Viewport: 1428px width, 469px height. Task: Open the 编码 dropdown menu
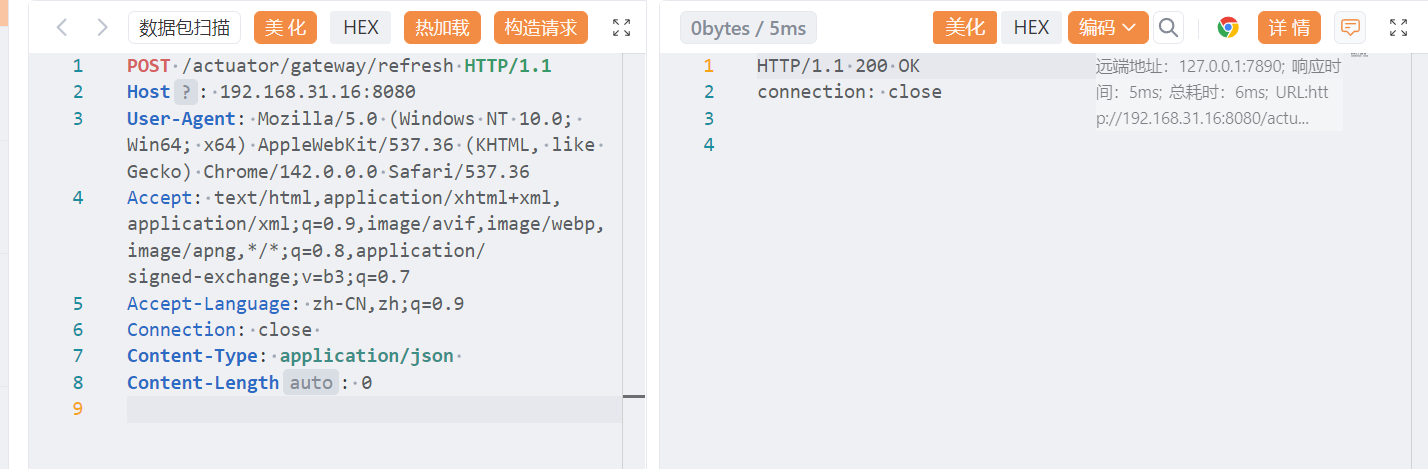pyautogui.click(x=1108, y=28)
